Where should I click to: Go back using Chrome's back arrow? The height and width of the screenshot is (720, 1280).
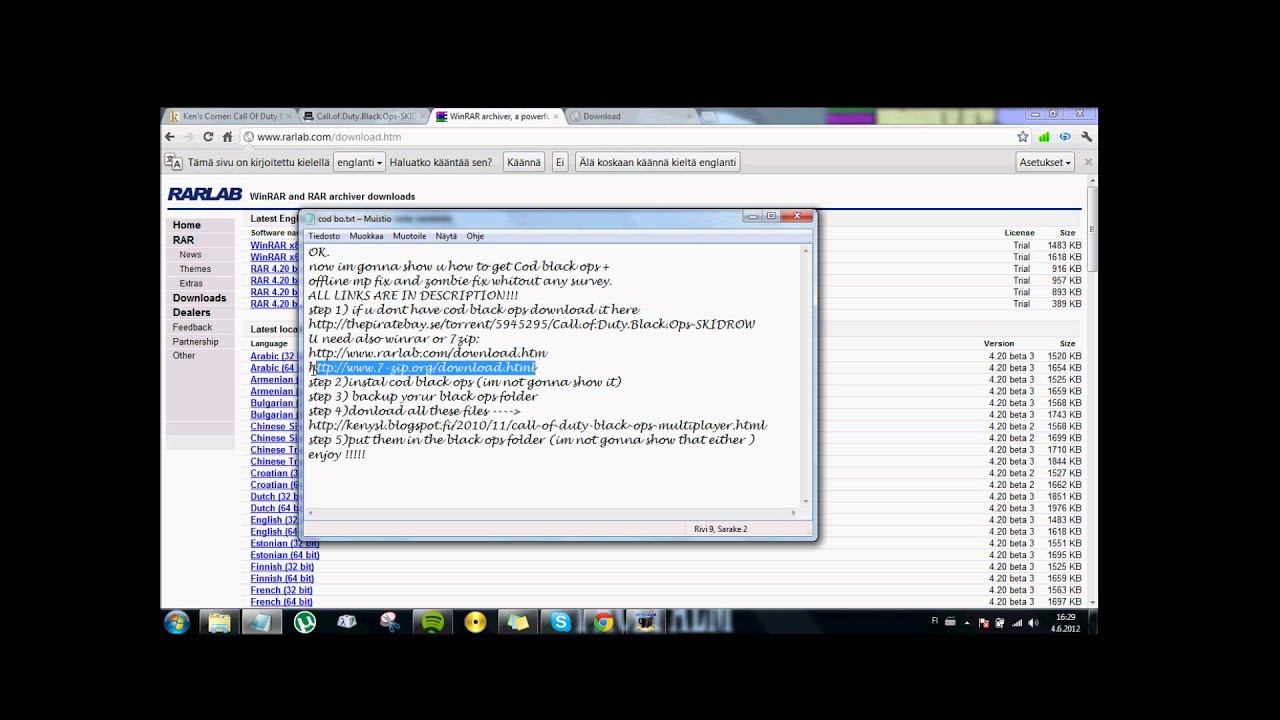click(170, 137)
